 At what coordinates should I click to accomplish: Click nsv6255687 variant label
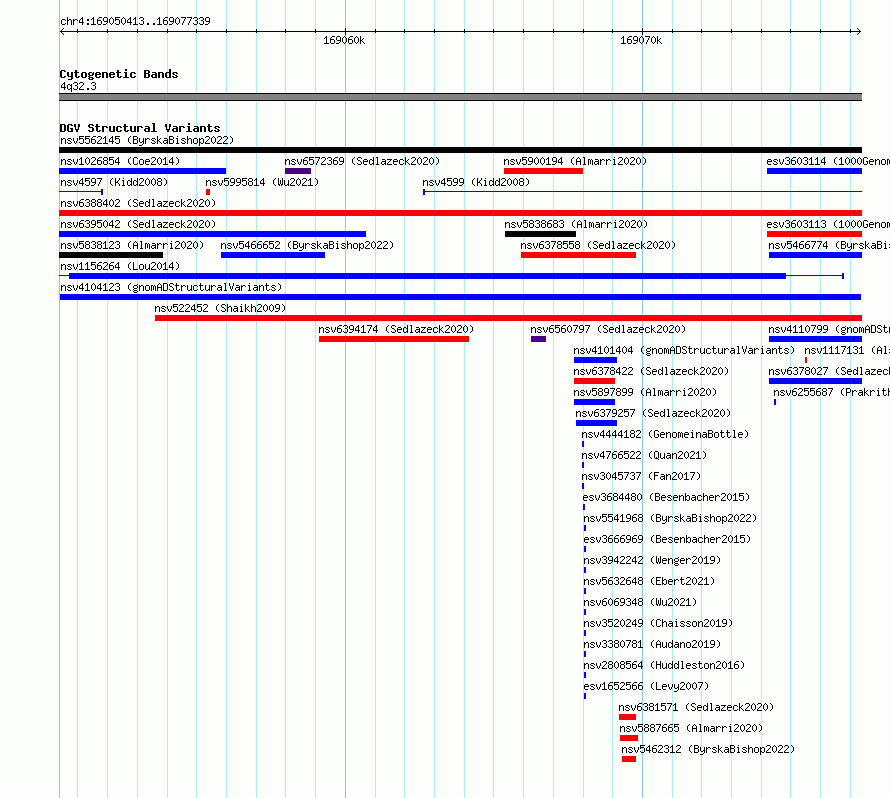[x=832, y=392]
